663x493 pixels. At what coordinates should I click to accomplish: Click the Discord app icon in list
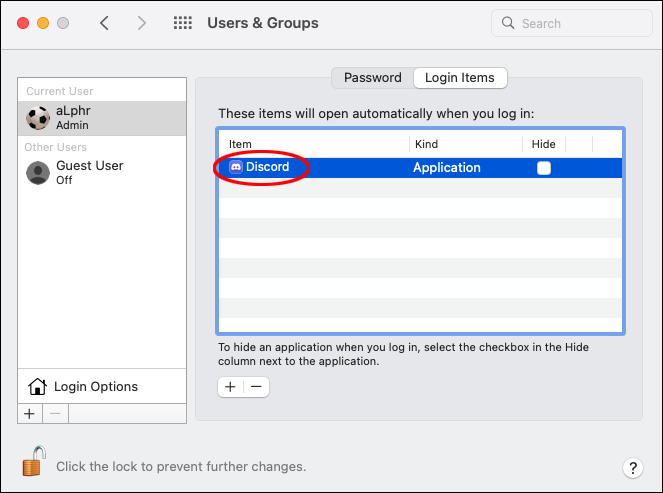pos(236,167)
